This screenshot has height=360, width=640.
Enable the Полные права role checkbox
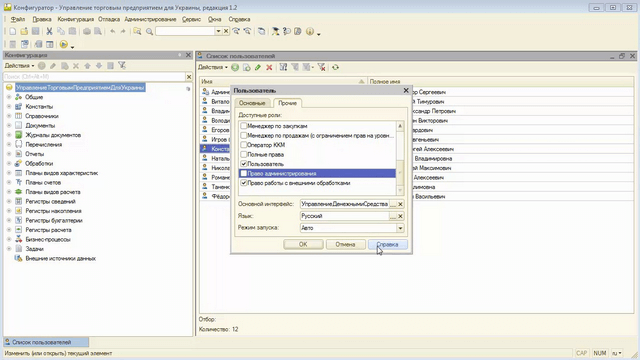[244, 154]
